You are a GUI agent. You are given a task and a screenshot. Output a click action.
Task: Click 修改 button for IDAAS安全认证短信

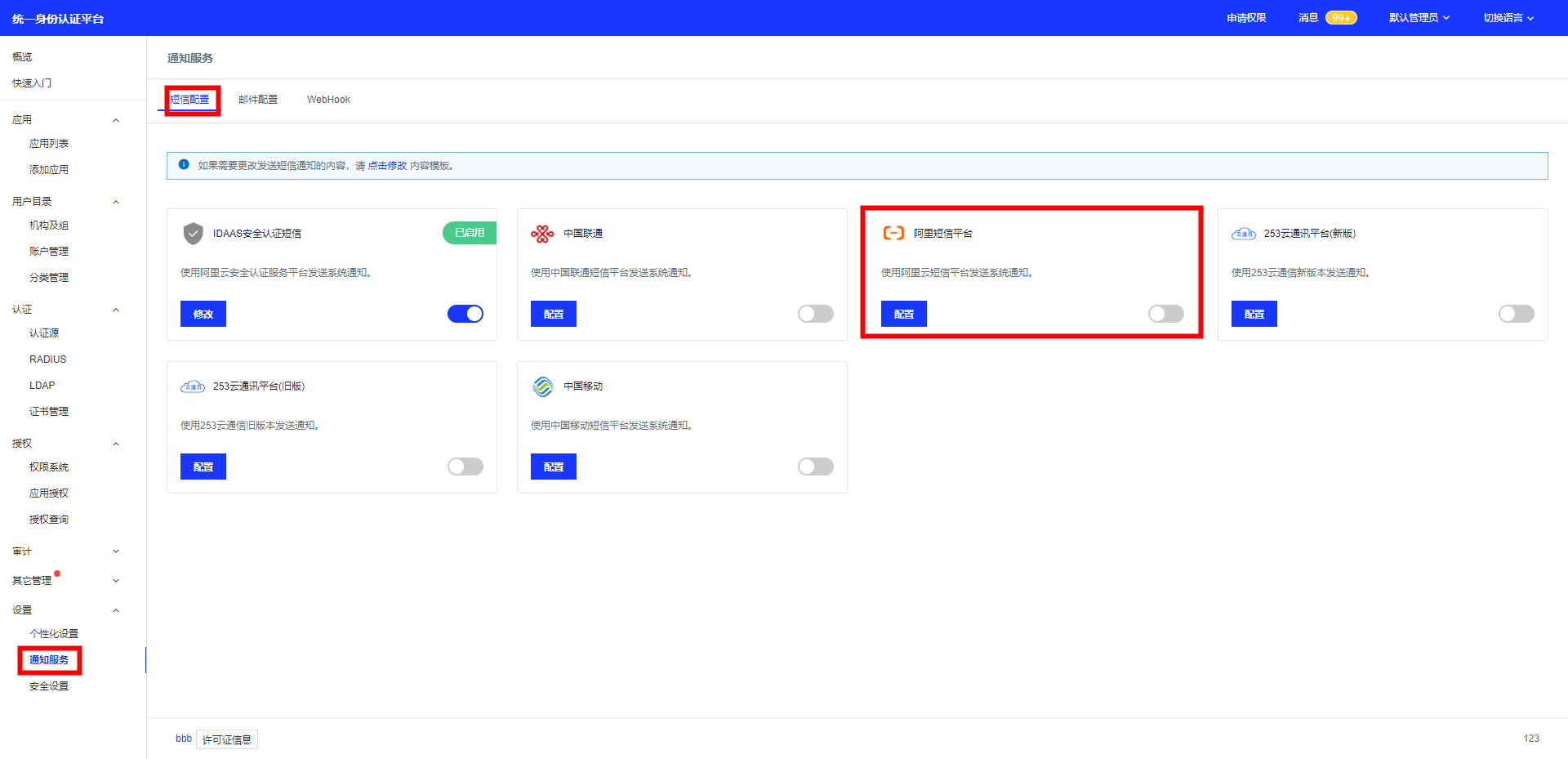click(203, 314)
